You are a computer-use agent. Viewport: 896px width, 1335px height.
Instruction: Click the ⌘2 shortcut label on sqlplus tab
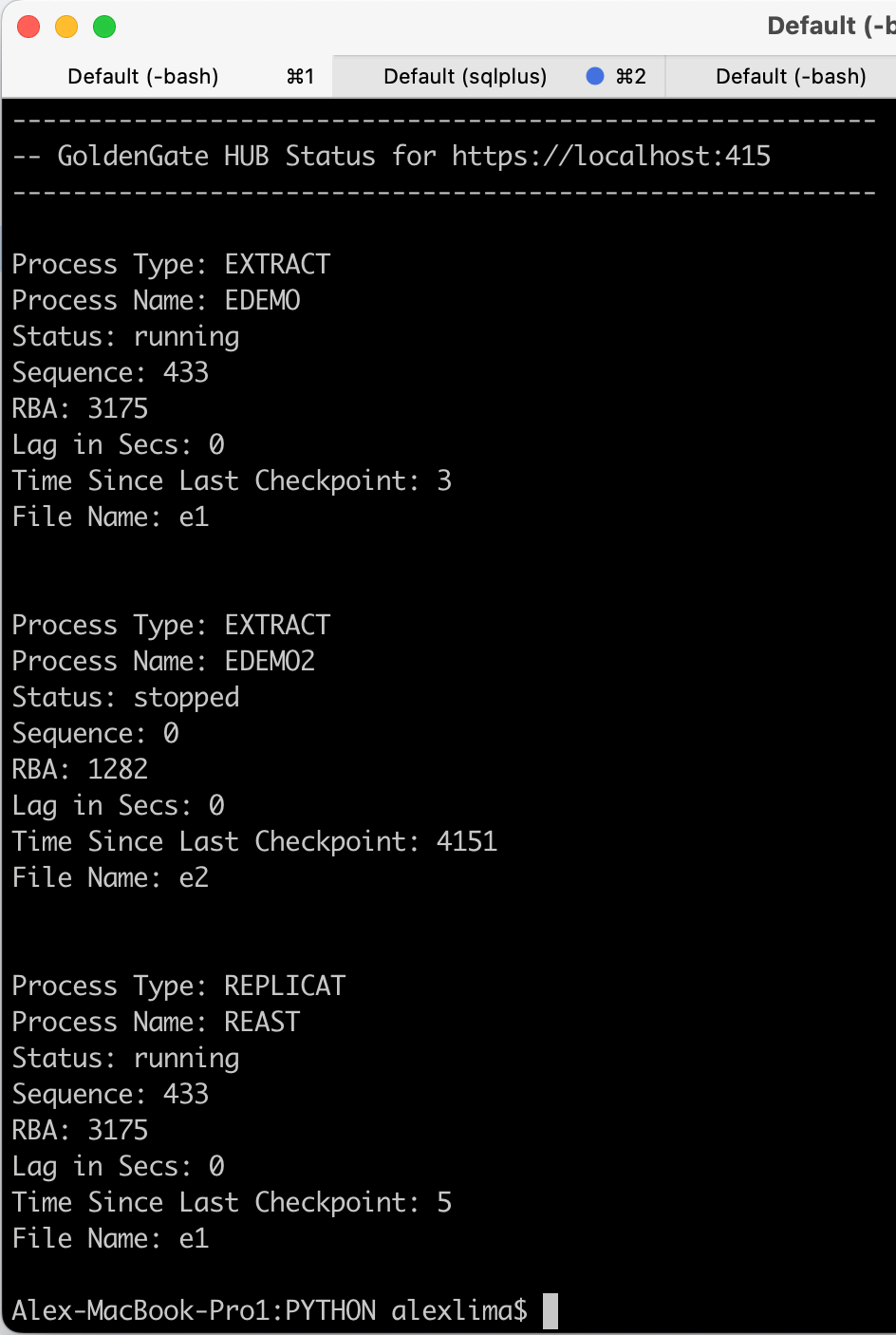point(631,77)
